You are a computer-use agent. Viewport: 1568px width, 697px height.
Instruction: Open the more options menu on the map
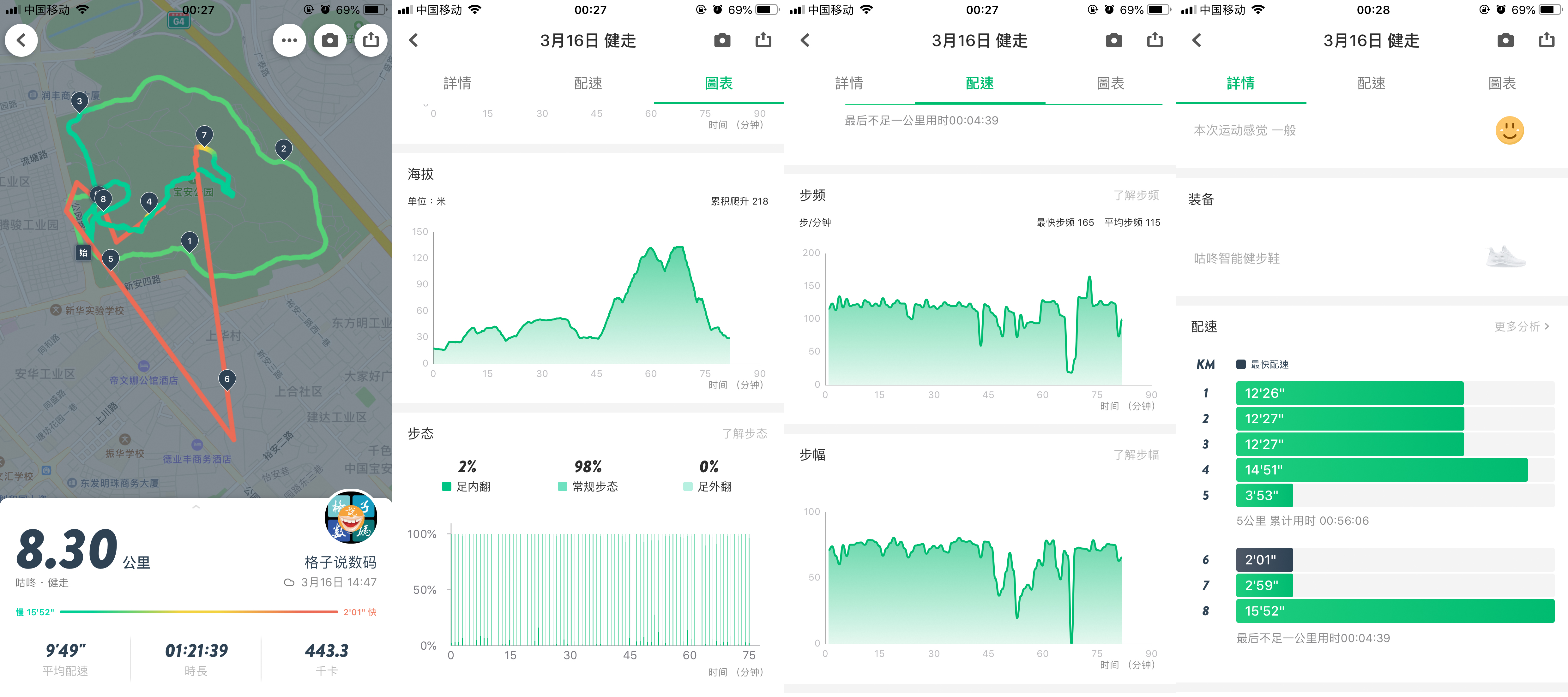290,40
